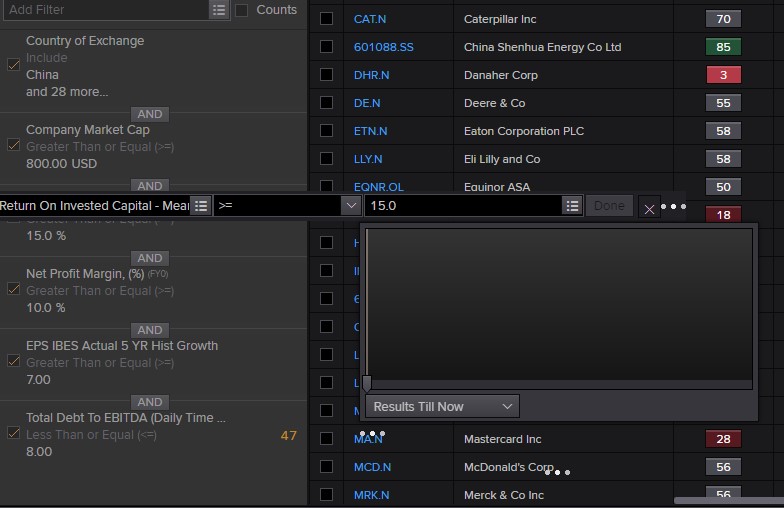Open list icon beside the 15.0 value
The image size is (784, 508).
[x=572, y=206]
